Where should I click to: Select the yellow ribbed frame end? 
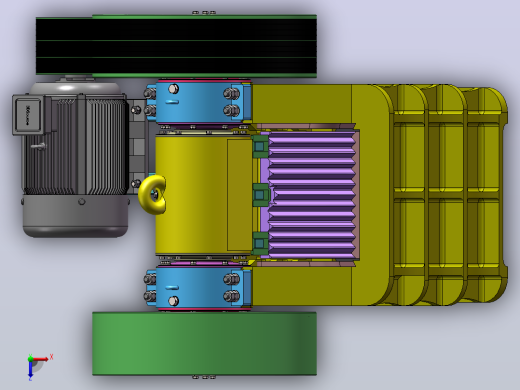coord(447,195)
